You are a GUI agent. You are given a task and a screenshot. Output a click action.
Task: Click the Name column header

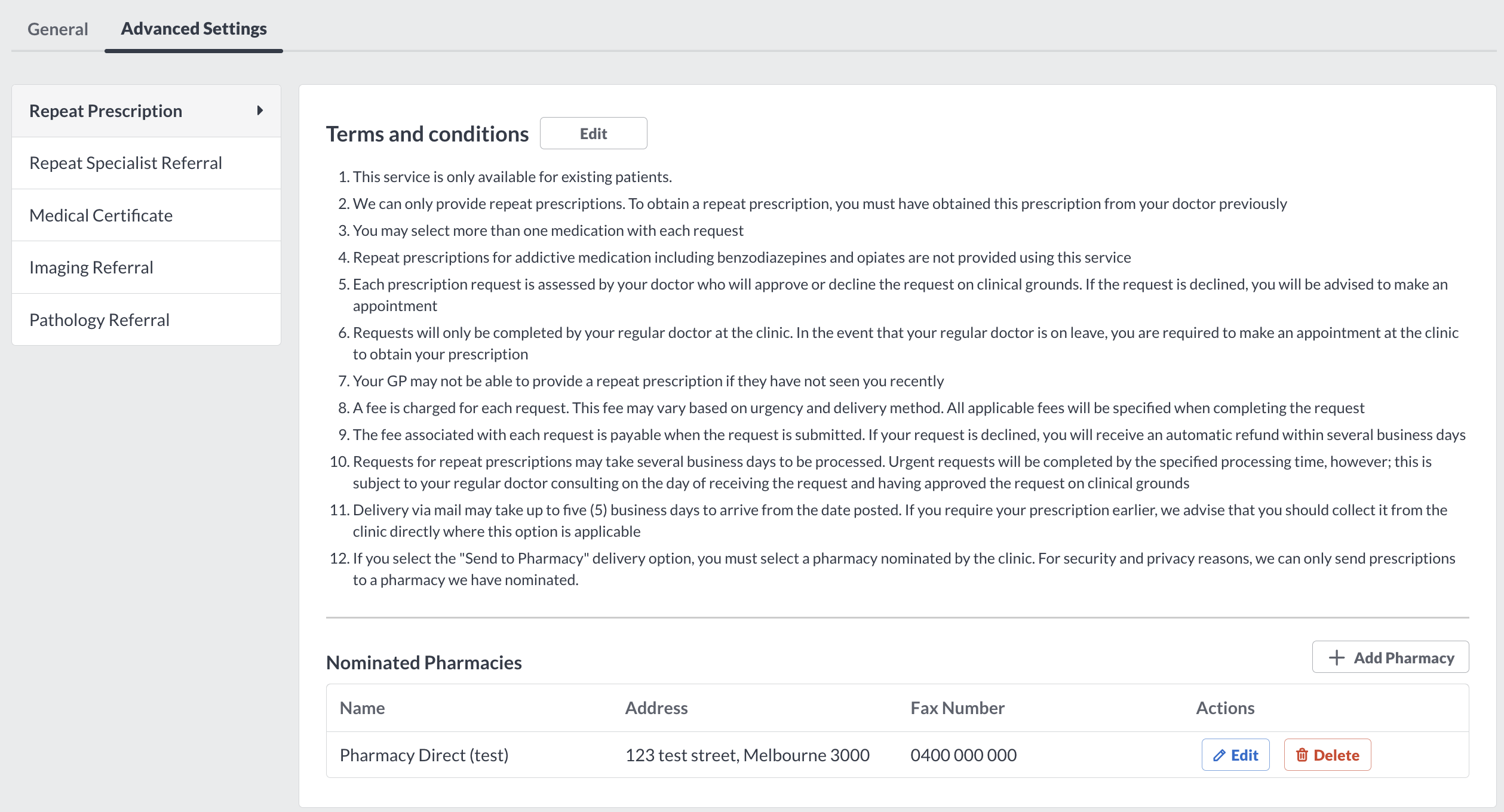(362, 708)
